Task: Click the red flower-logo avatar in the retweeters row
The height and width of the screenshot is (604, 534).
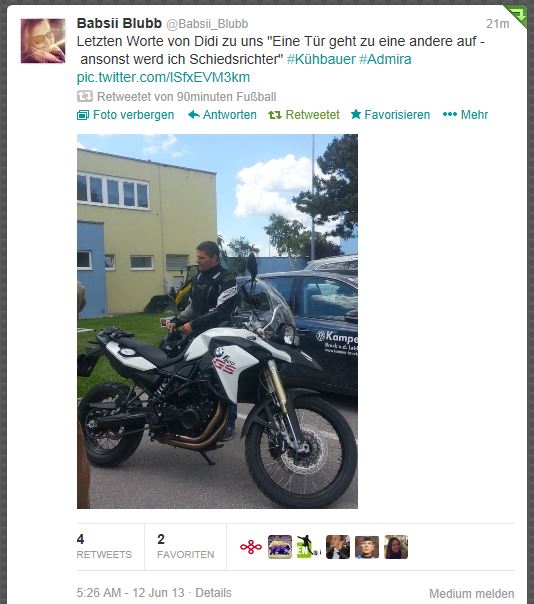Action: click(x=251, y=547)
